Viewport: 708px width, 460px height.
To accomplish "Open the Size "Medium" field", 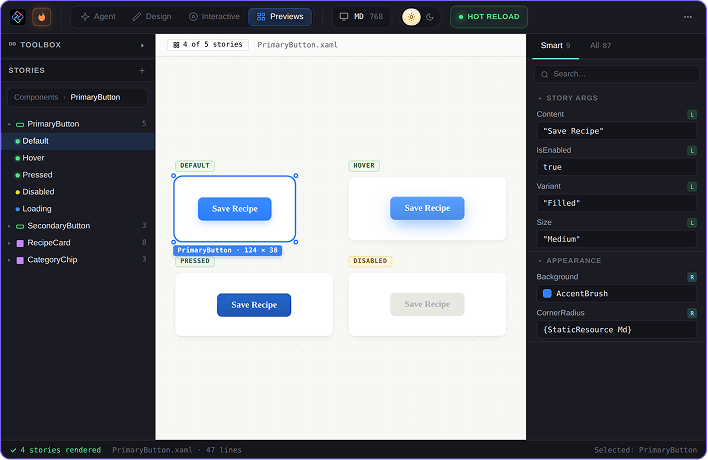I will pos(616,239).
